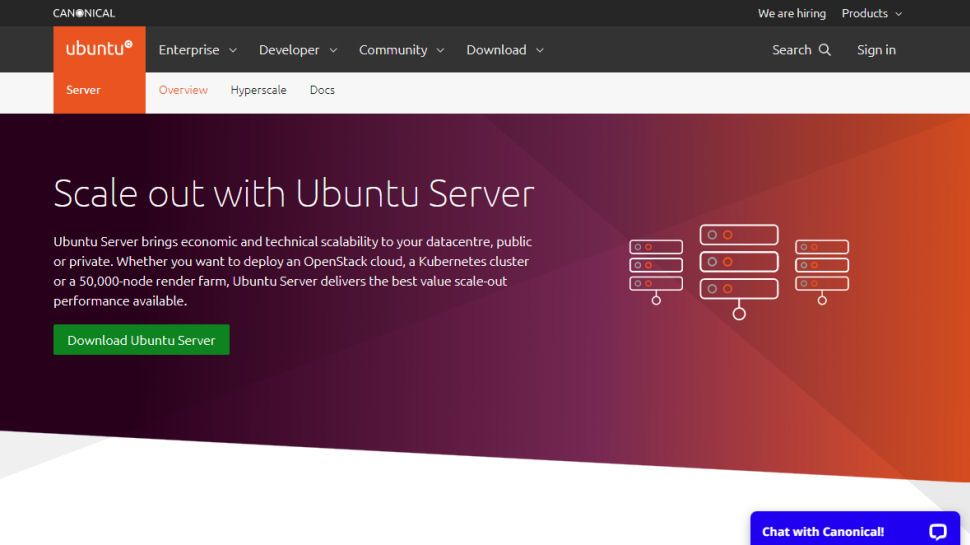970x545 pixels.
Task: Open the Developer menu
Action: pyautogui.click(x=298, y=49)
